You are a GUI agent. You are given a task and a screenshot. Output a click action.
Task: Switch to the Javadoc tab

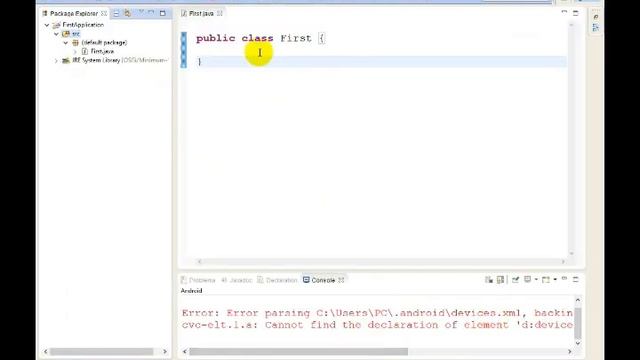click(237, 280)
